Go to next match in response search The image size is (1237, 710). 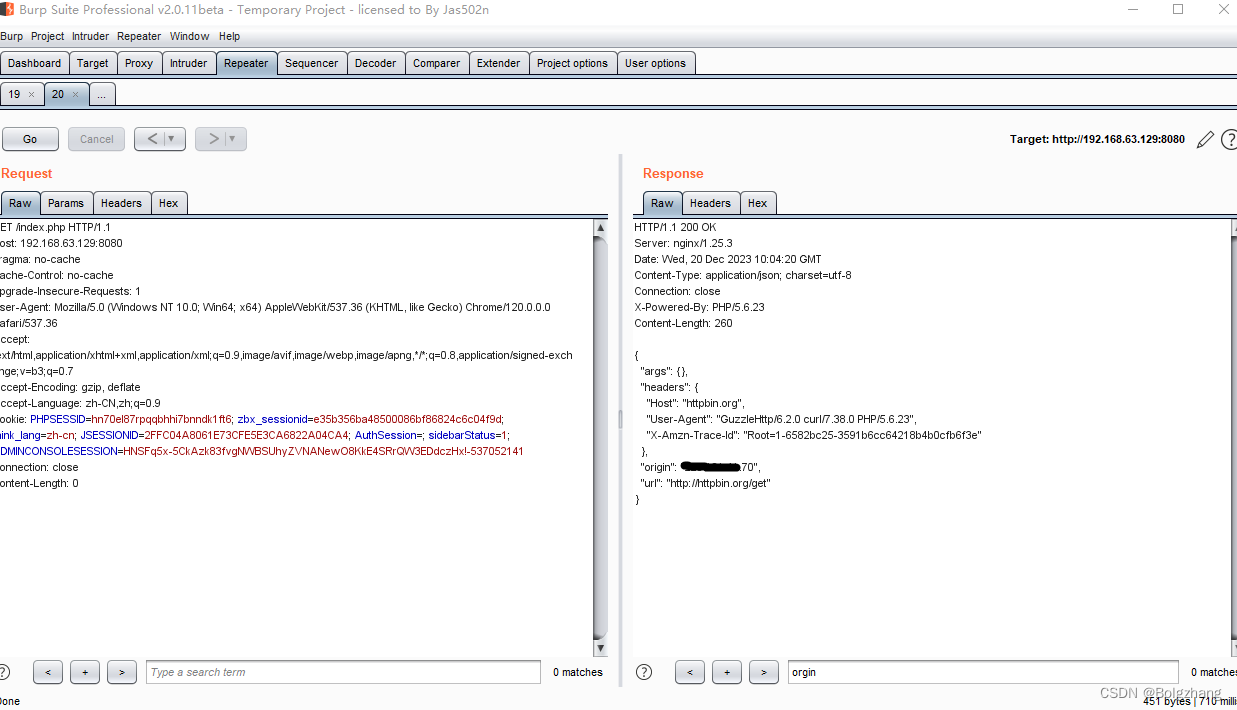764,672
